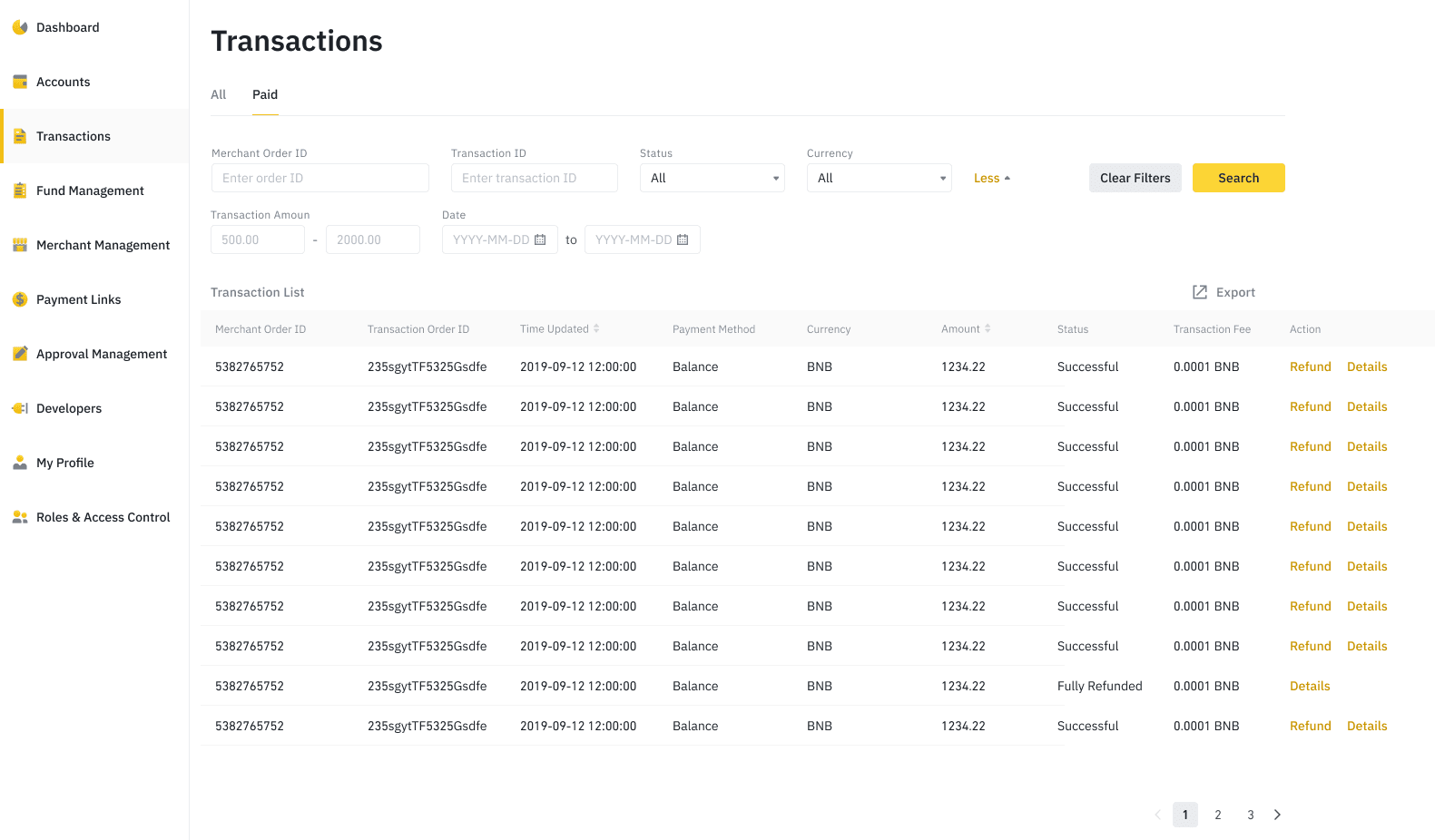Open the Status dropdown
The height and width of the screenshot is (840, 1435).
coord(713,178)
